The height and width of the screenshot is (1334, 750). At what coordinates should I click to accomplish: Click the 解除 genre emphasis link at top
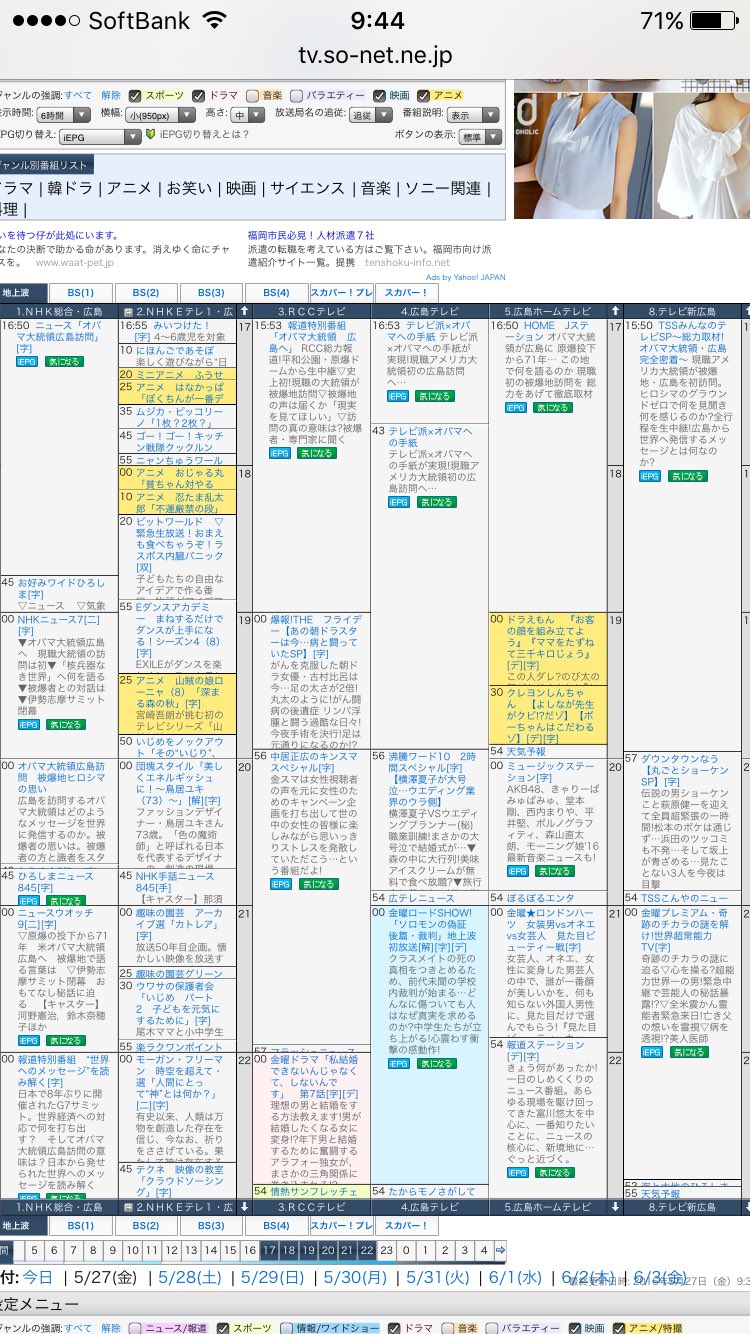[x=110, y=95]
